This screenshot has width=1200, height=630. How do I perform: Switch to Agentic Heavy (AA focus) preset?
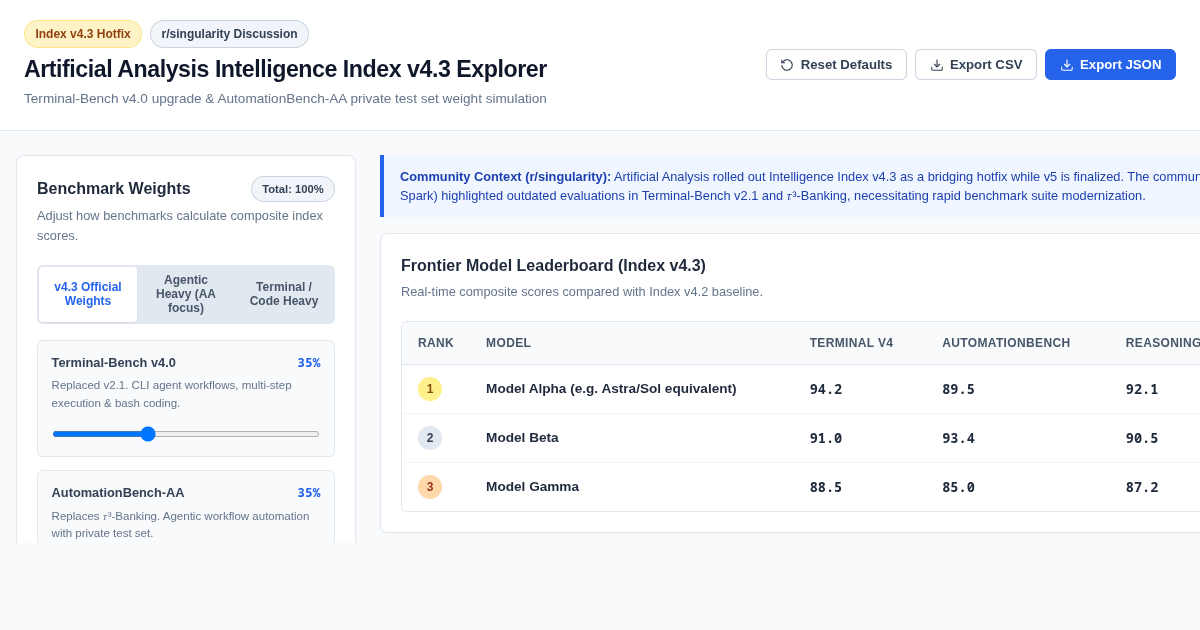[186, 294]
